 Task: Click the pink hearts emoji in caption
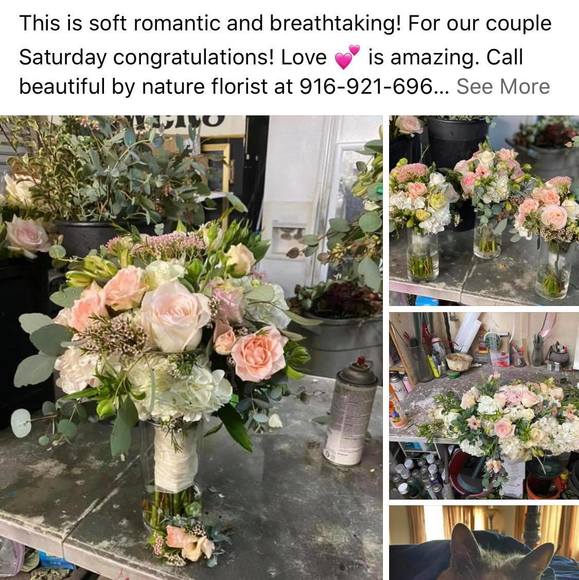347,58
